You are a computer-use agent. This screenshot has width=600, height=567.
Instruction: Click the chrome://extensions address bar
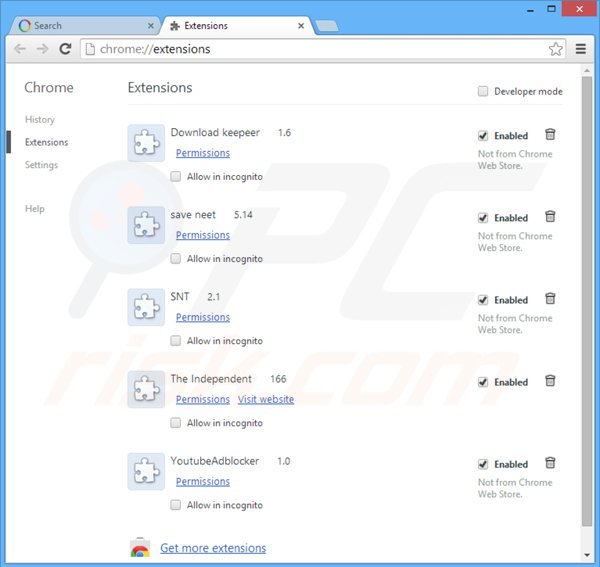(321, 49)
